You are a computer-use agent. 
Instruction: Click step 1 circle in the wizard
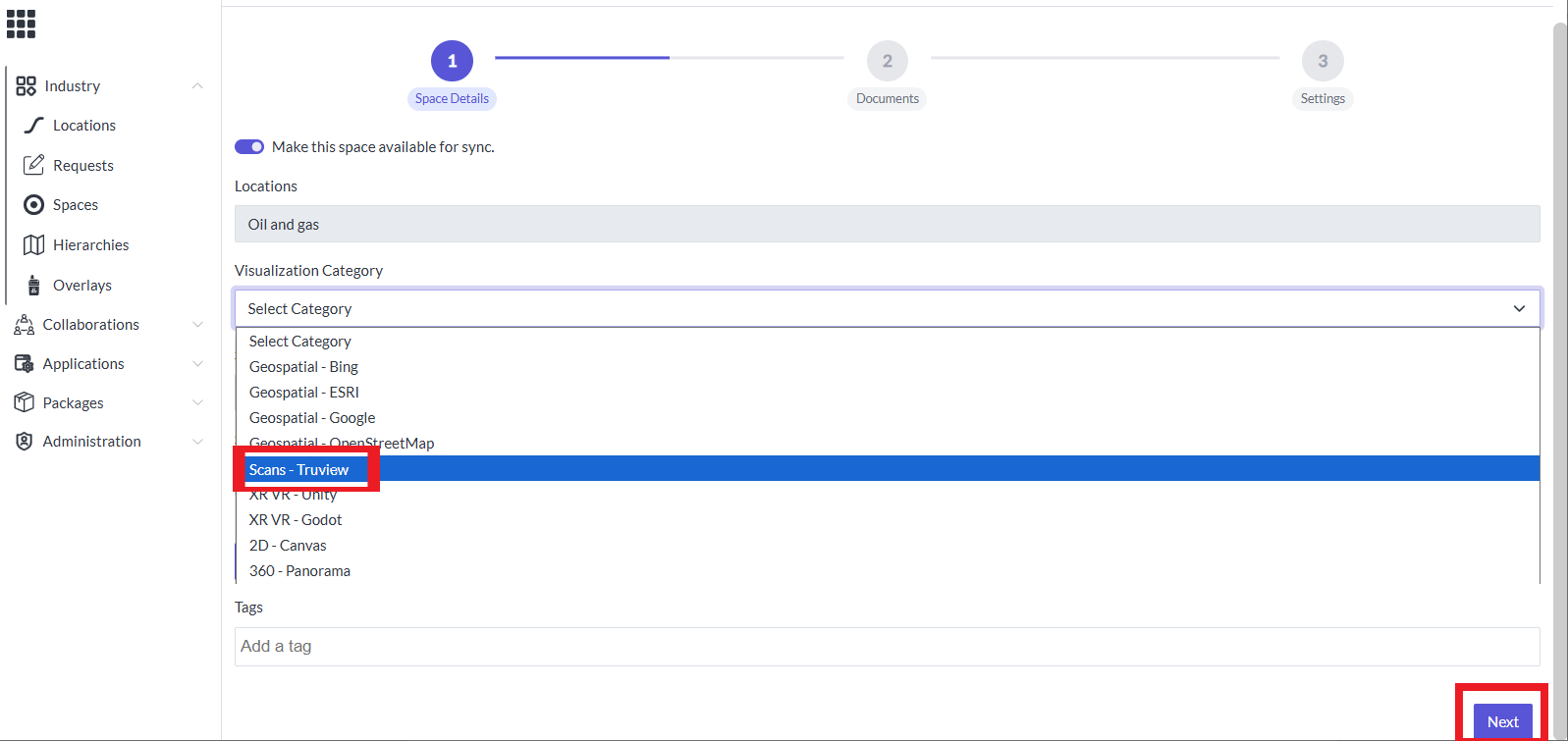(452, 61)
